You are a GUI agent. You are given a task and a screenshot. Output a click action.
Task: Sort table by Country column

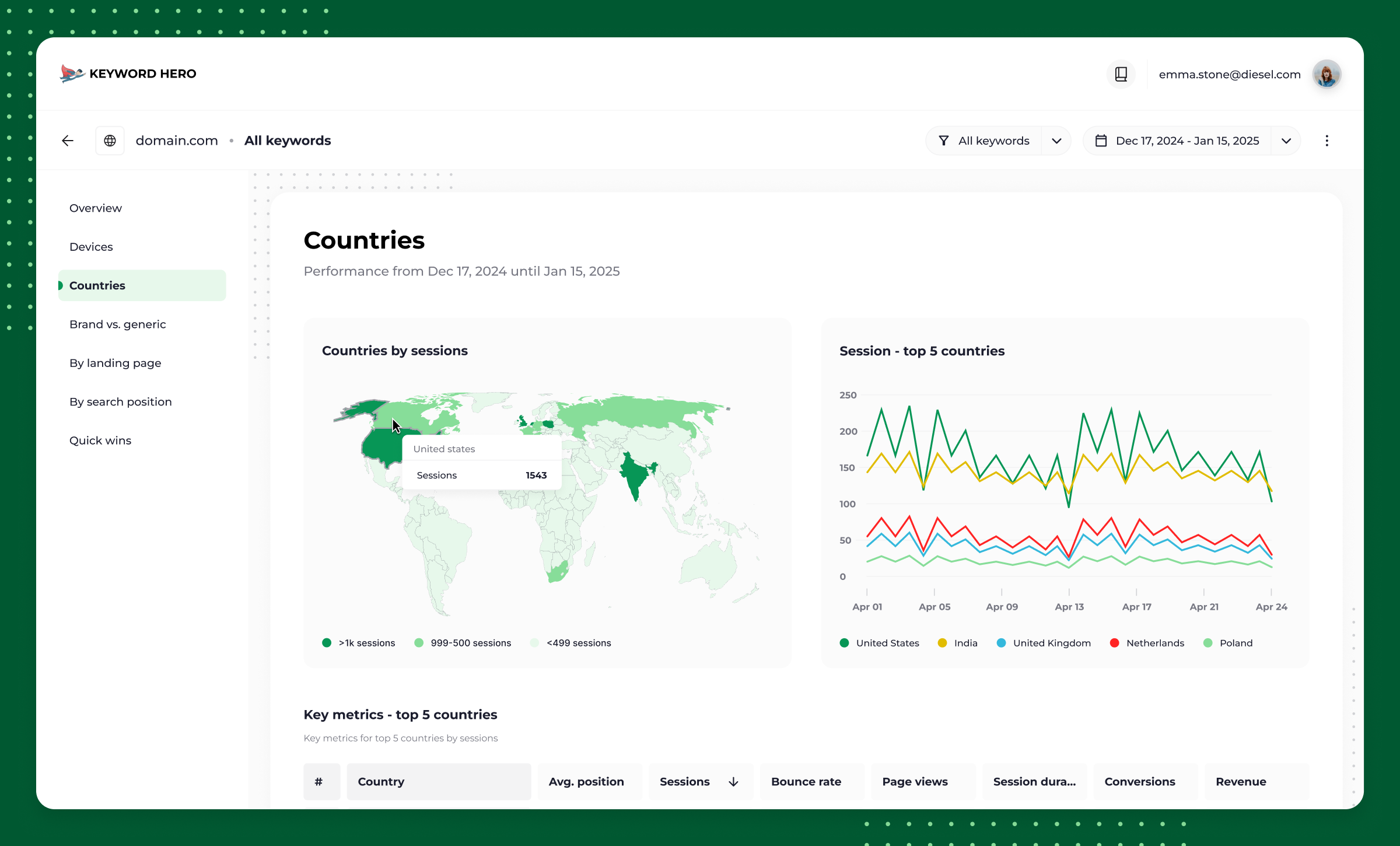tap(439, 781)
